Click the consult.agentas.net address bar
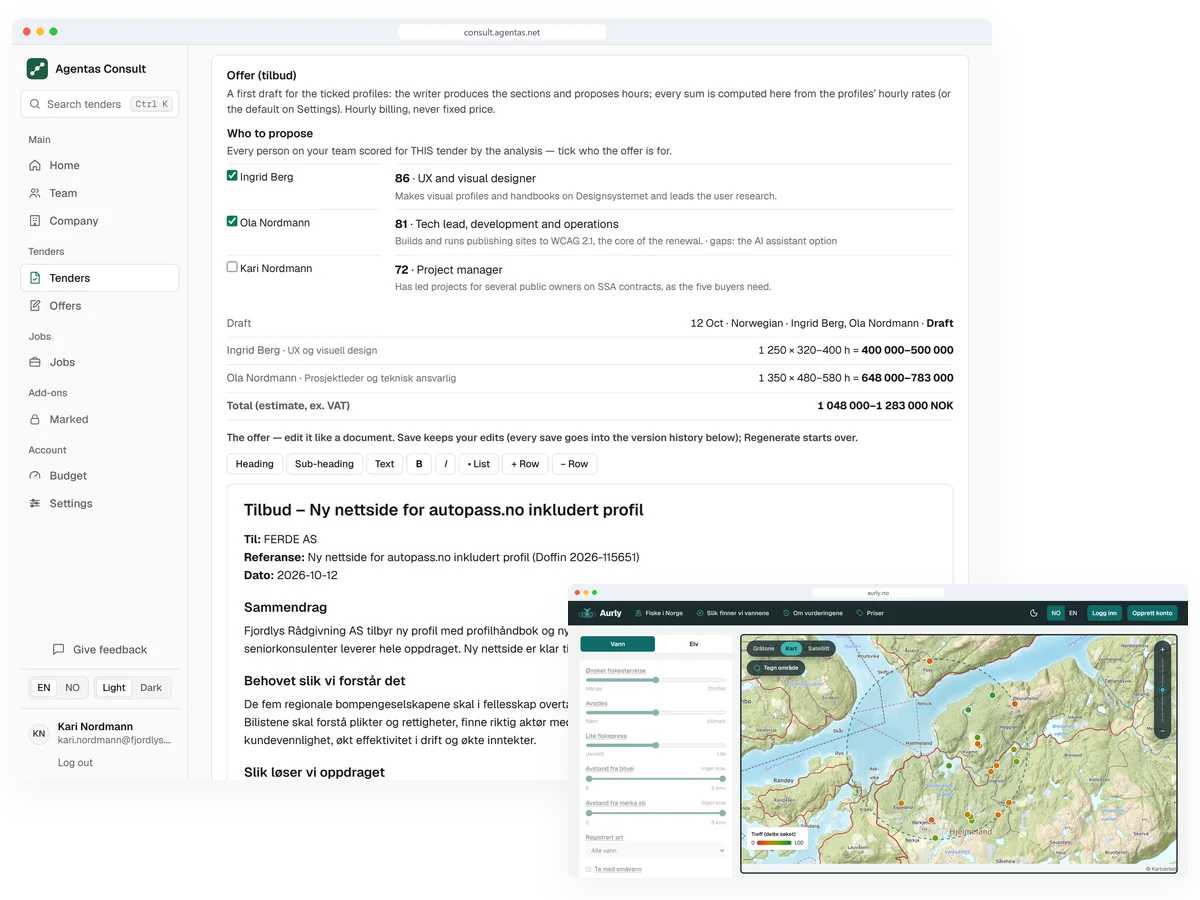 (x=502, y=32)
